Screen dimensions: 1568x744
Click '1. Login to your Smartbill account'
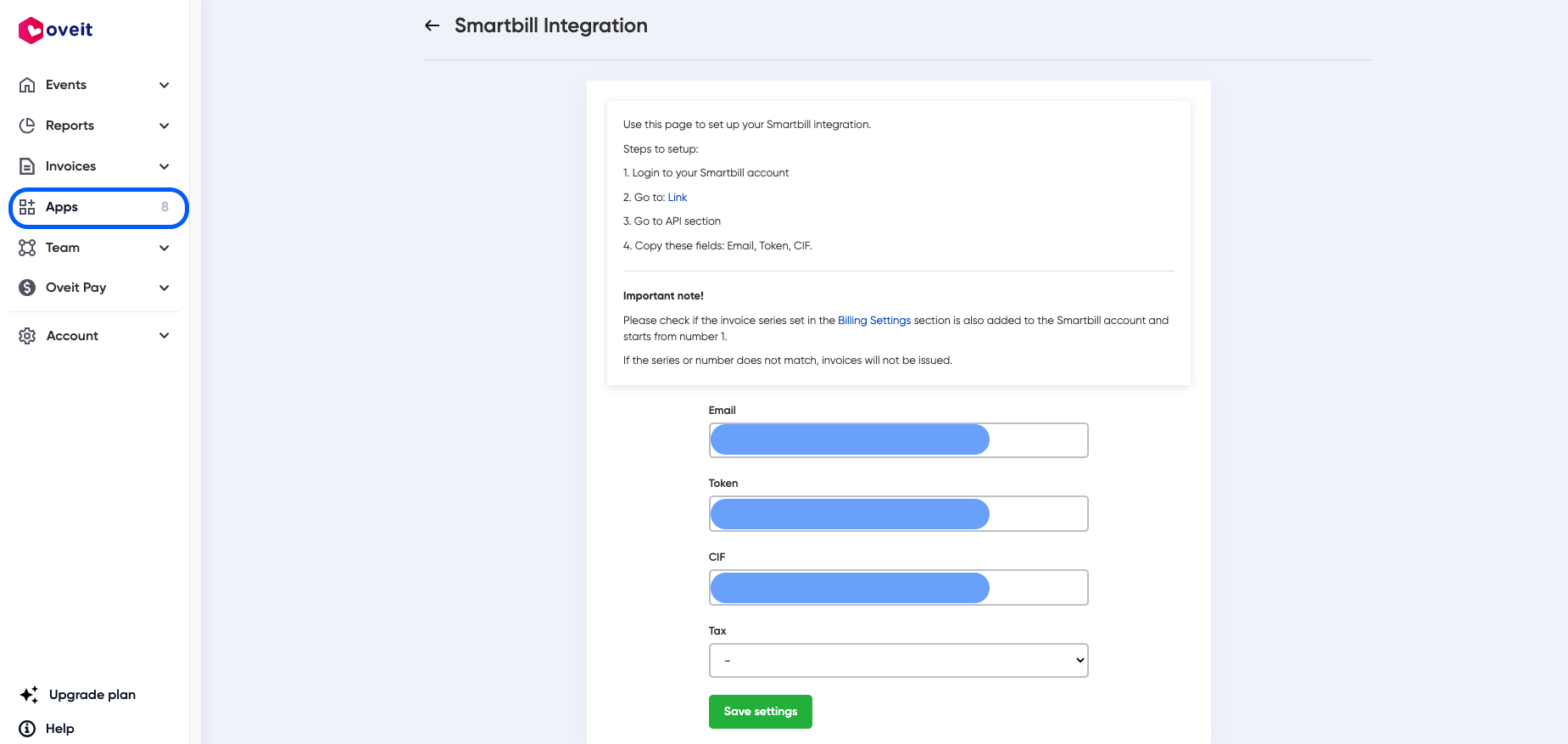tap(706, 173)
